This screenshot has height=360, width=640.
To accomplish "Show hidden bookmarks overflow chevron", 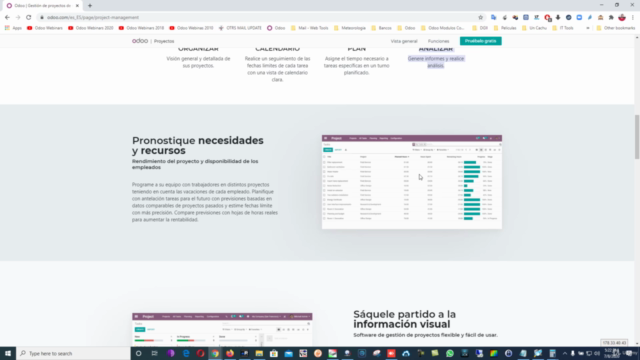I will point(588,28).
